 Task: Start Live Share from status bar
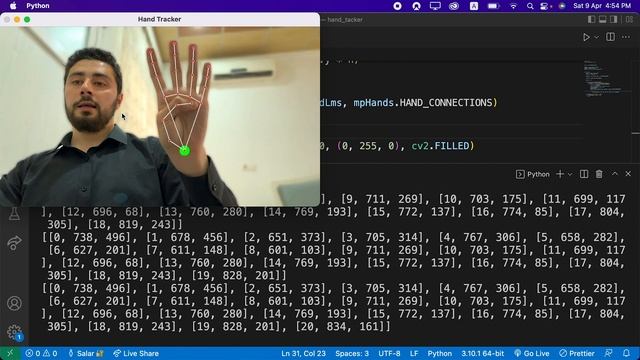pos(136,353)
